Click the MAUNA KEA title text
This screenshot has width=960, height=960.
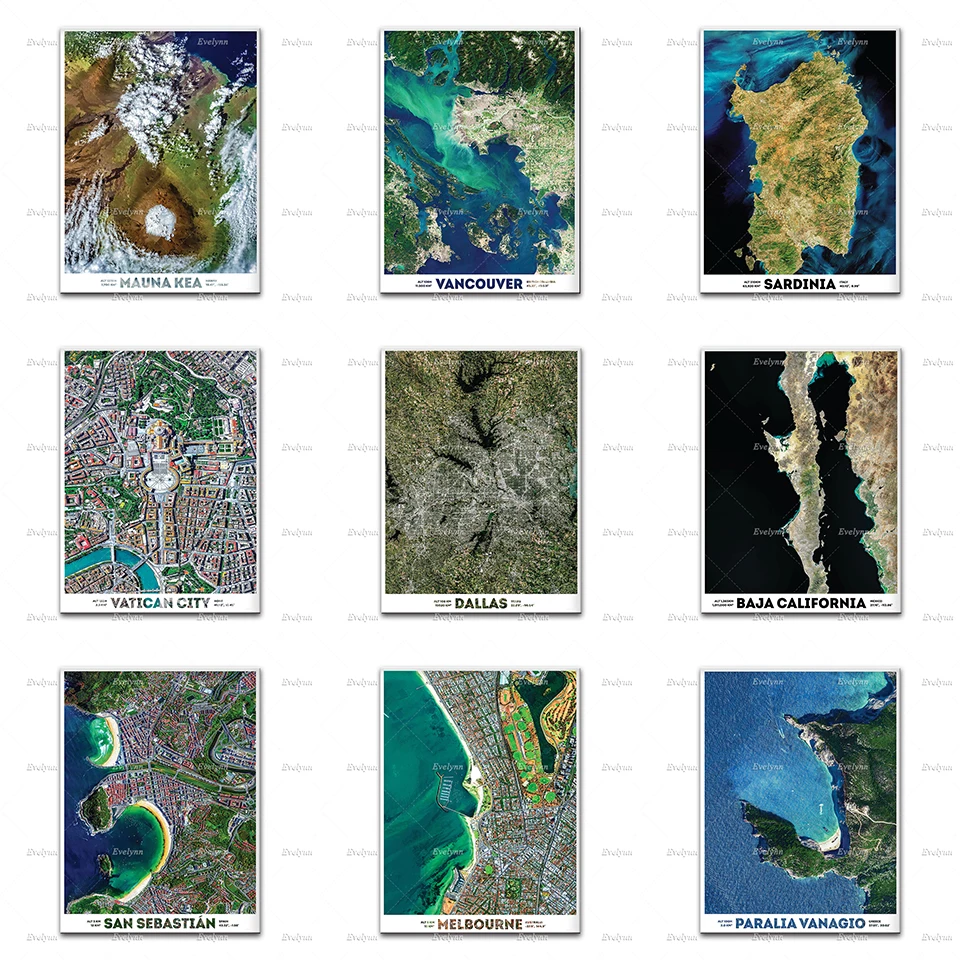coord(160,283)
